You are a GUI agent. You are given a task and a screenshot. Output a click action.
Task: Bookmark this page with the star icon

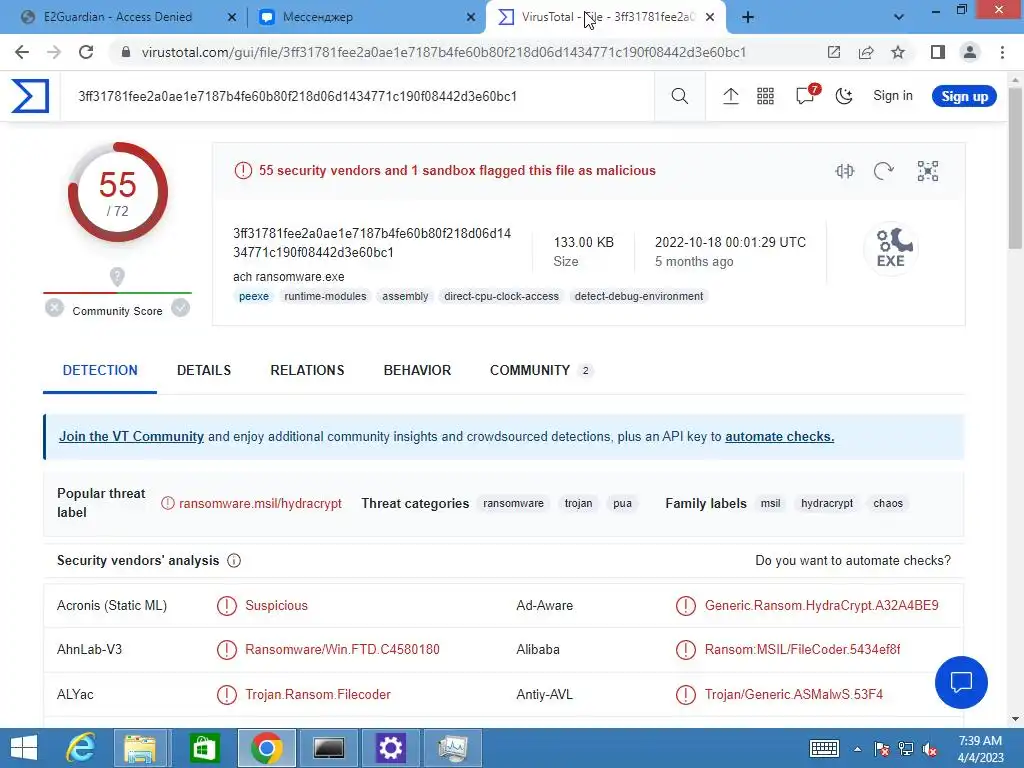[x=898, y=52]
